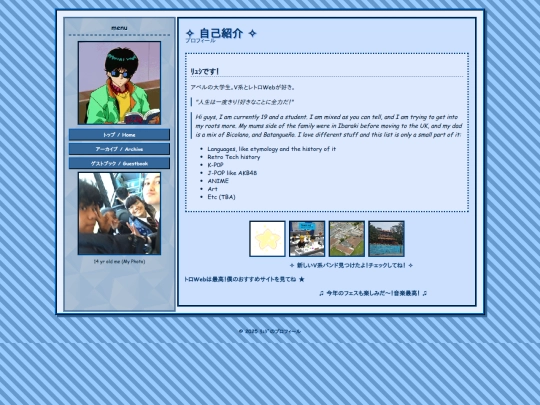Click 'Languages, like etymology' list item
The width and height of the screenshot is (540, 405).
pyautogui.click(x=271, y=149)
